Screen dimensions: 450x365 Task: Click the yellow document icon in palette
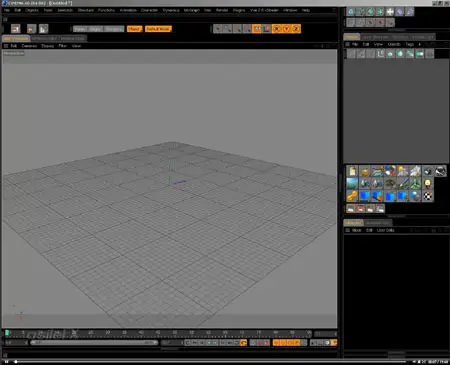[x=352, y=171]
